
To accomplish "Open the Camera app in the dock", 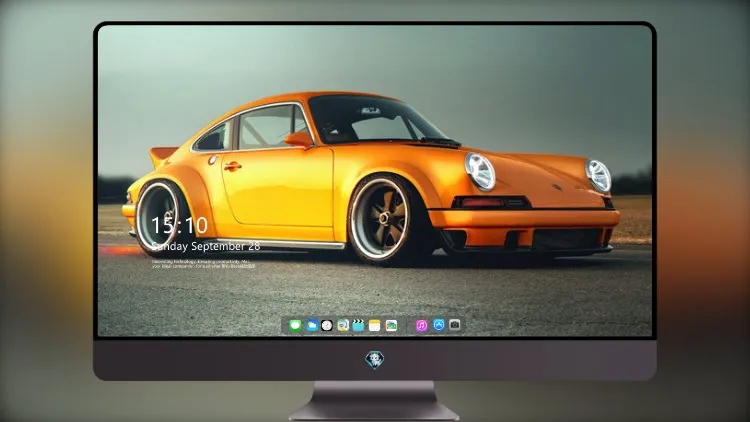I will tap(455, 325).
